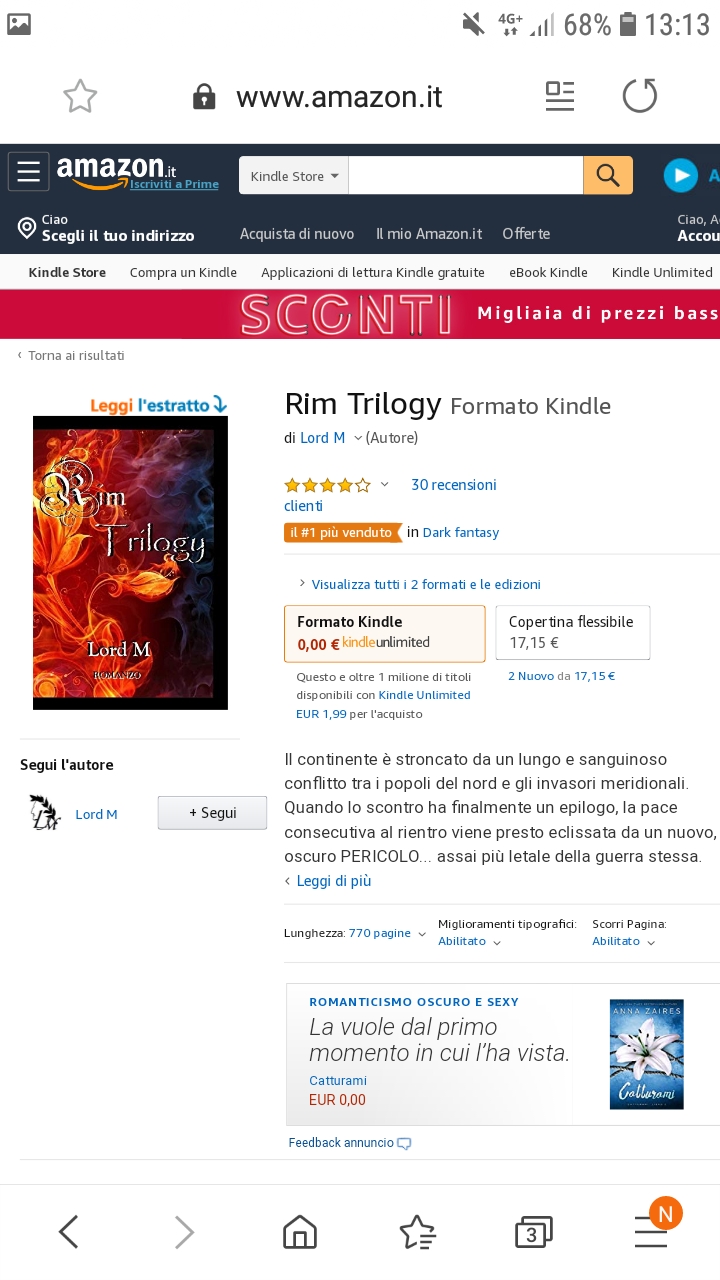Expand the star rating breakdown chevron
Viewport: 720px width, 1280px height.
[384, 484]
